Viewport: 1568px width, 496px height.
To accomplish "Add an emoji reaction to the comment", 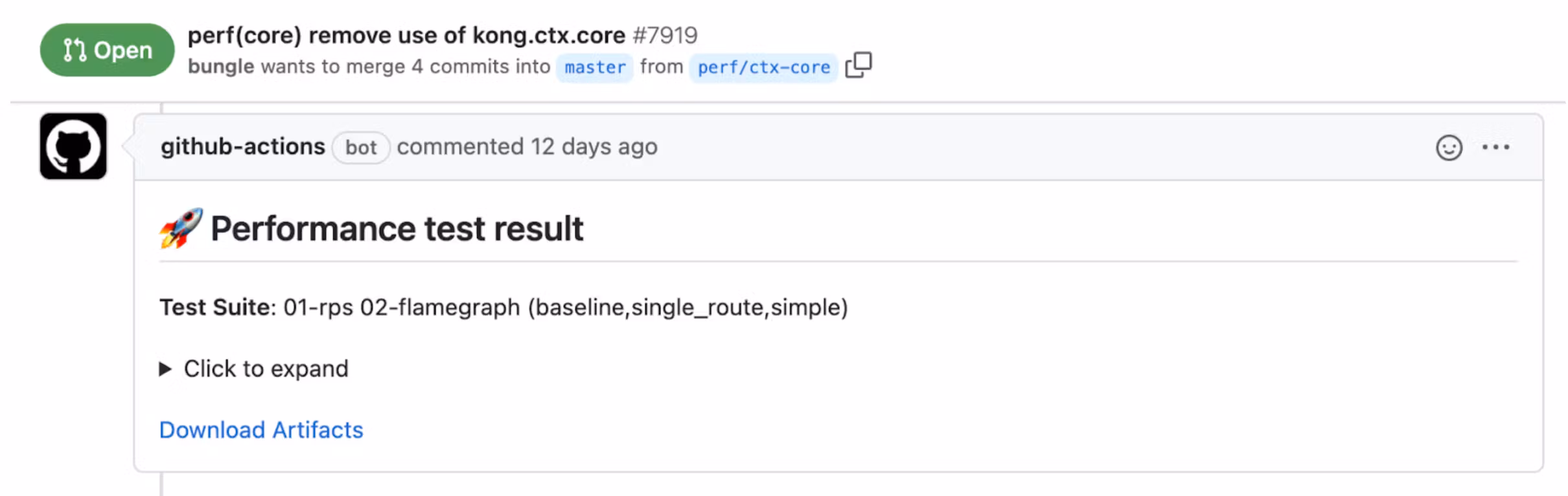I will point(1449,148).
